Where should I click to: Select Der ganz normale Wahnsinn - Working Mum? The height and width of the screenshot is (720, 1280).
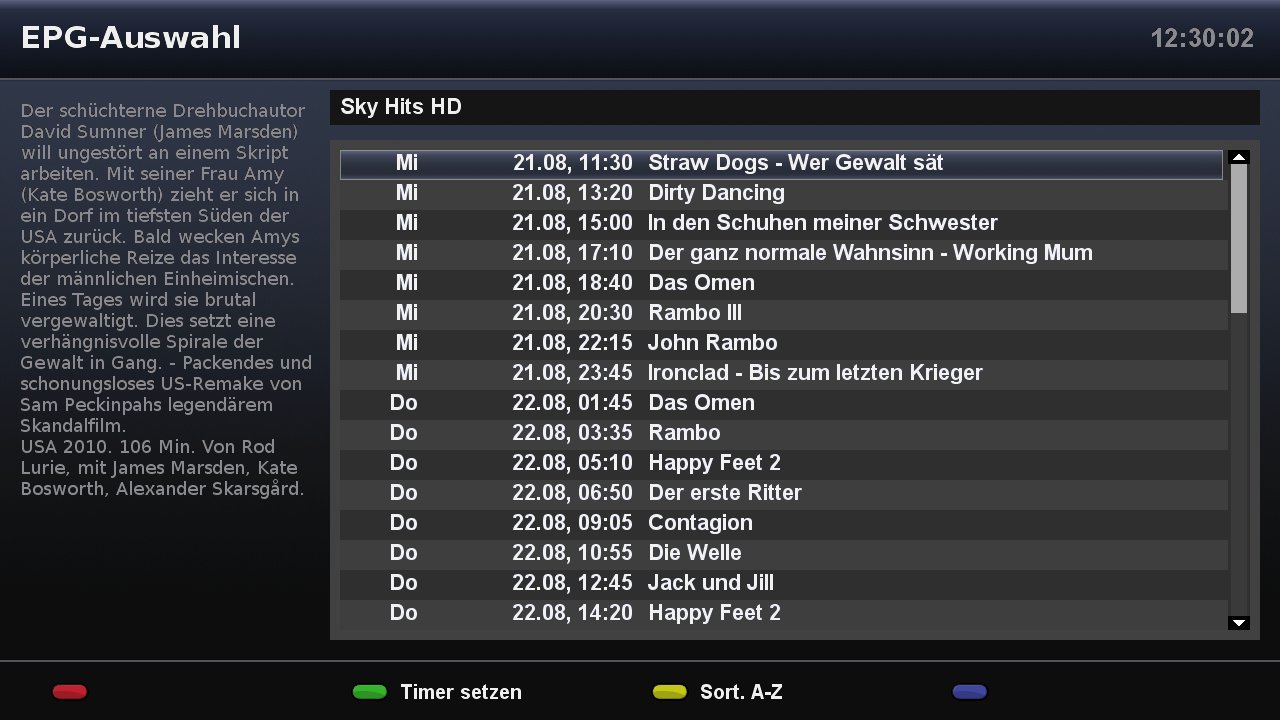(x=869, y=253)
